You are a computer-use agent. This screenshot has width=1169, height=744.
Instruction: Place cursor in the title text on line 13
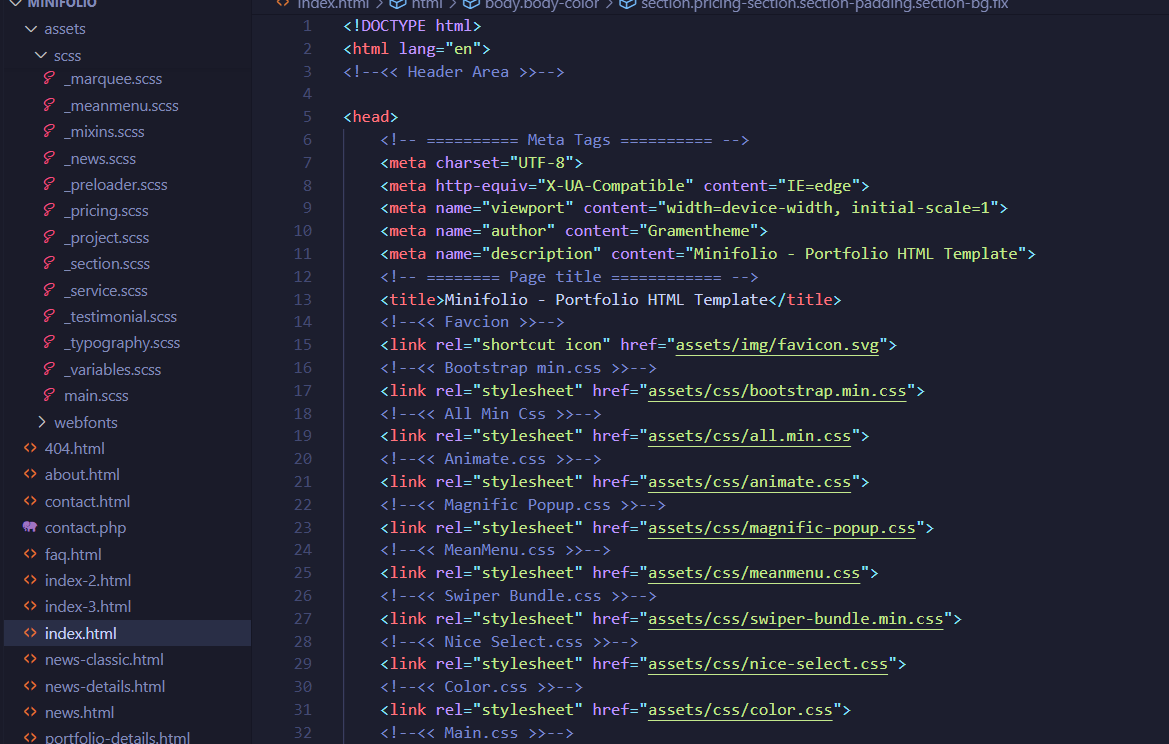pos(605,299)
